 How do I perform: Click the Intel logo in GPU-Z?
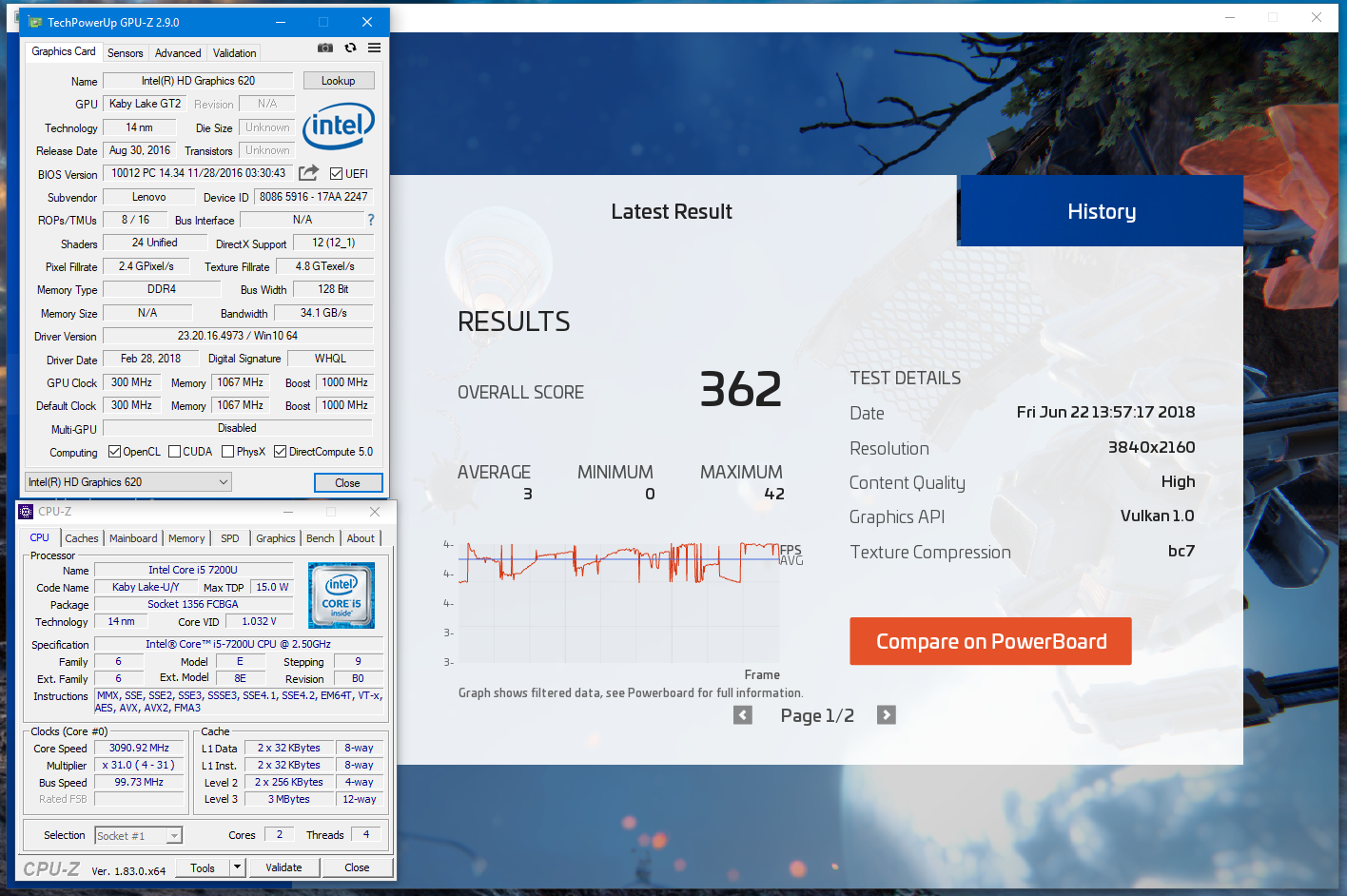coord(339,126)
